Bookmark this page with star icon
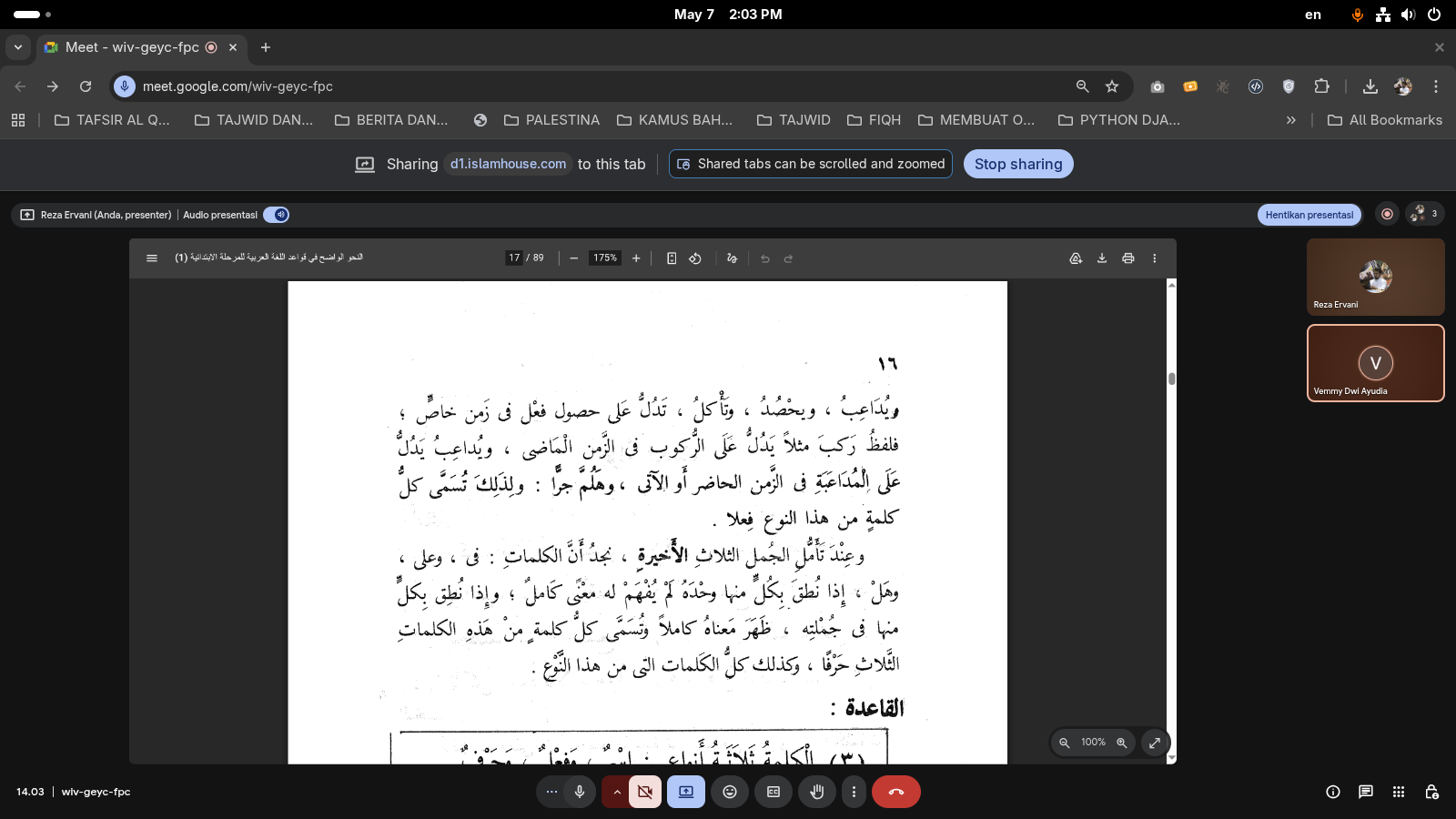The width and height of the screenshot is (1456, 819). point(1112,86)
